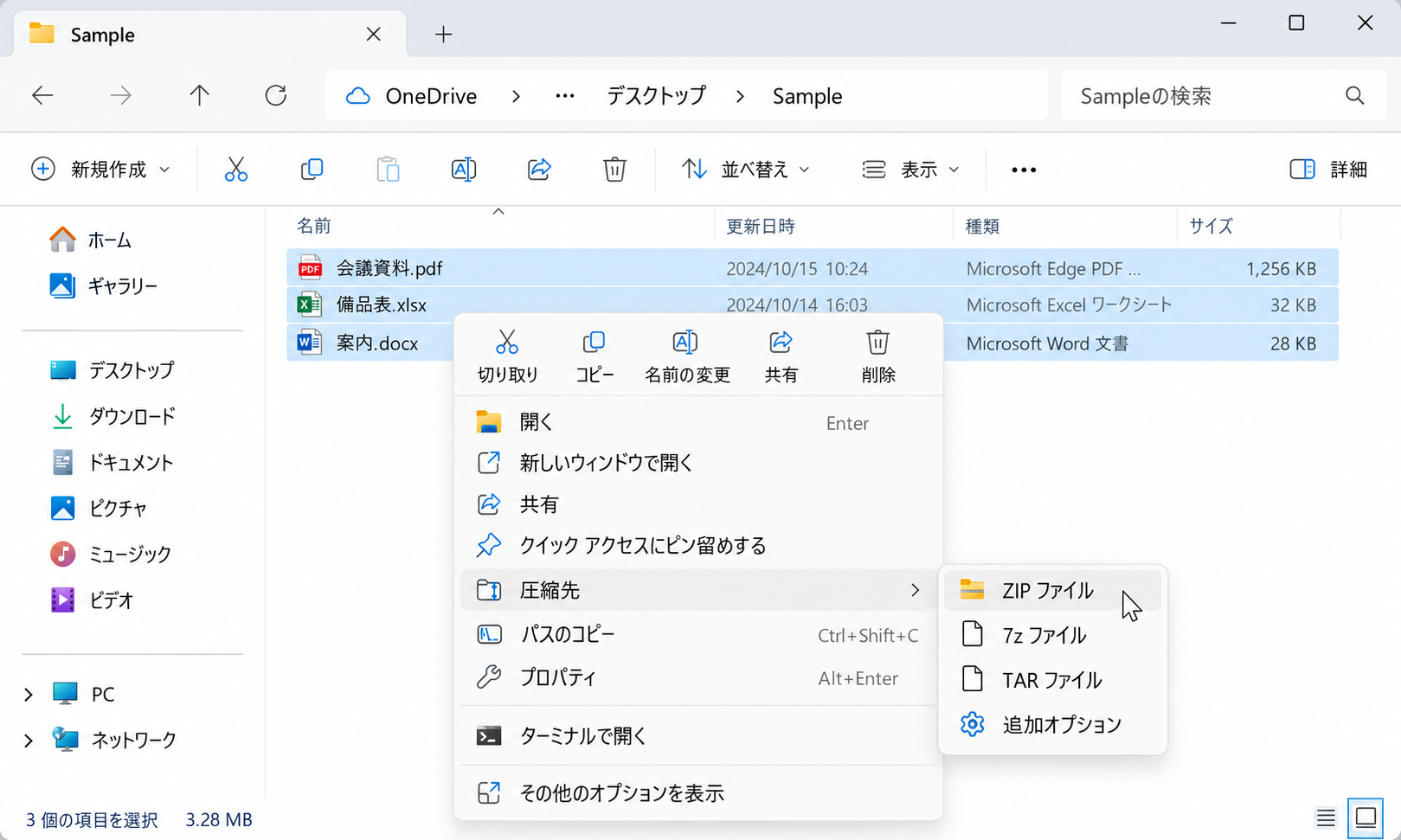Switch to large thumbnails view in status bar
Image resolution: width=1401 pixels, height=840 pixels.
[1366, 818]
